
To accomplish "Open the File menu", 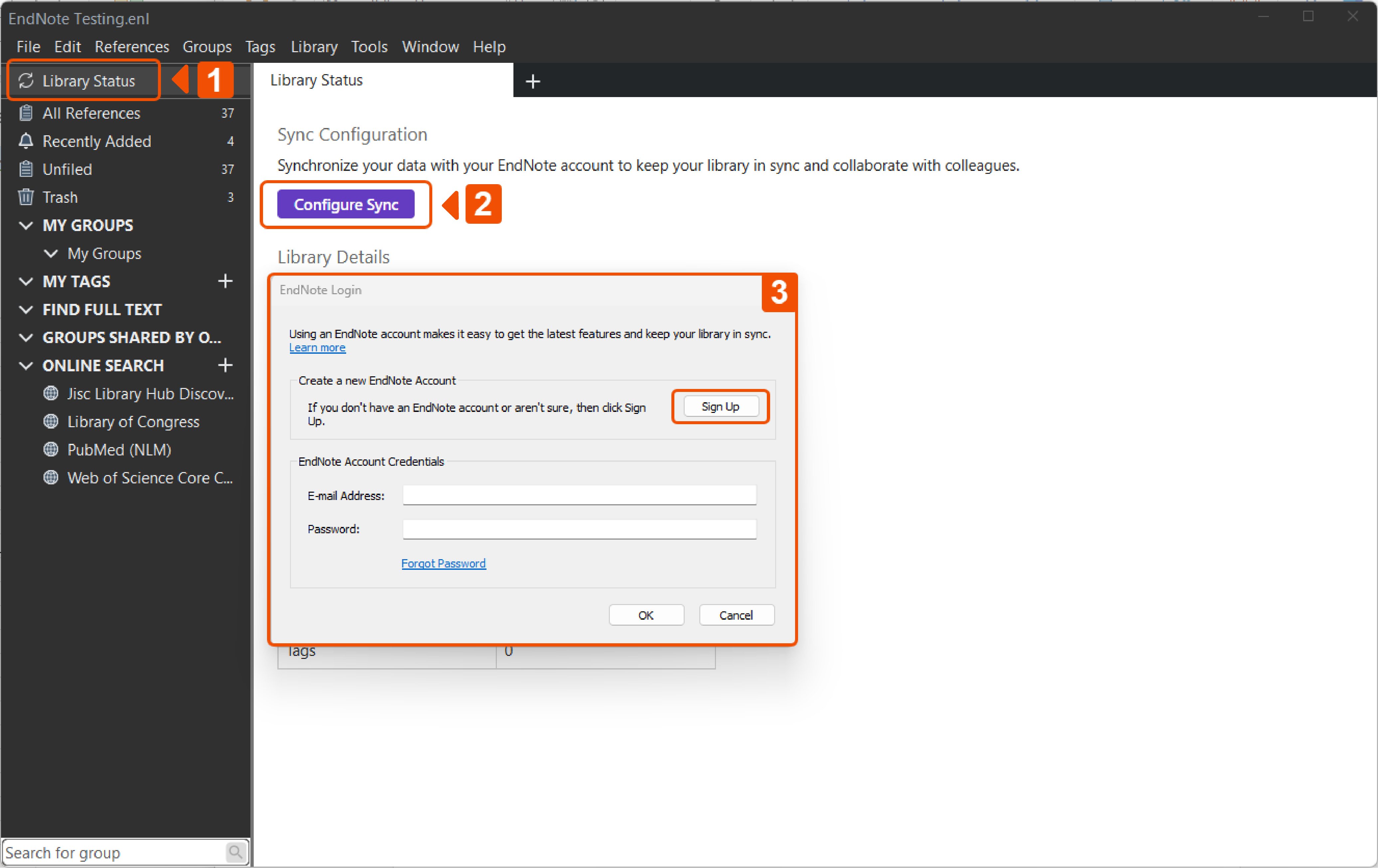I will tap(28, 46).
